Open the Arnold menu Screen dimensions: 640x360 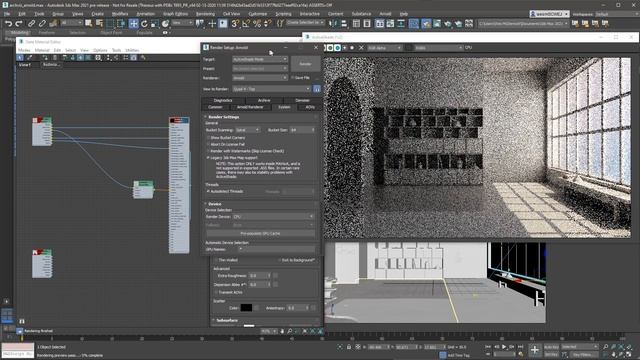tap(385, 14)
